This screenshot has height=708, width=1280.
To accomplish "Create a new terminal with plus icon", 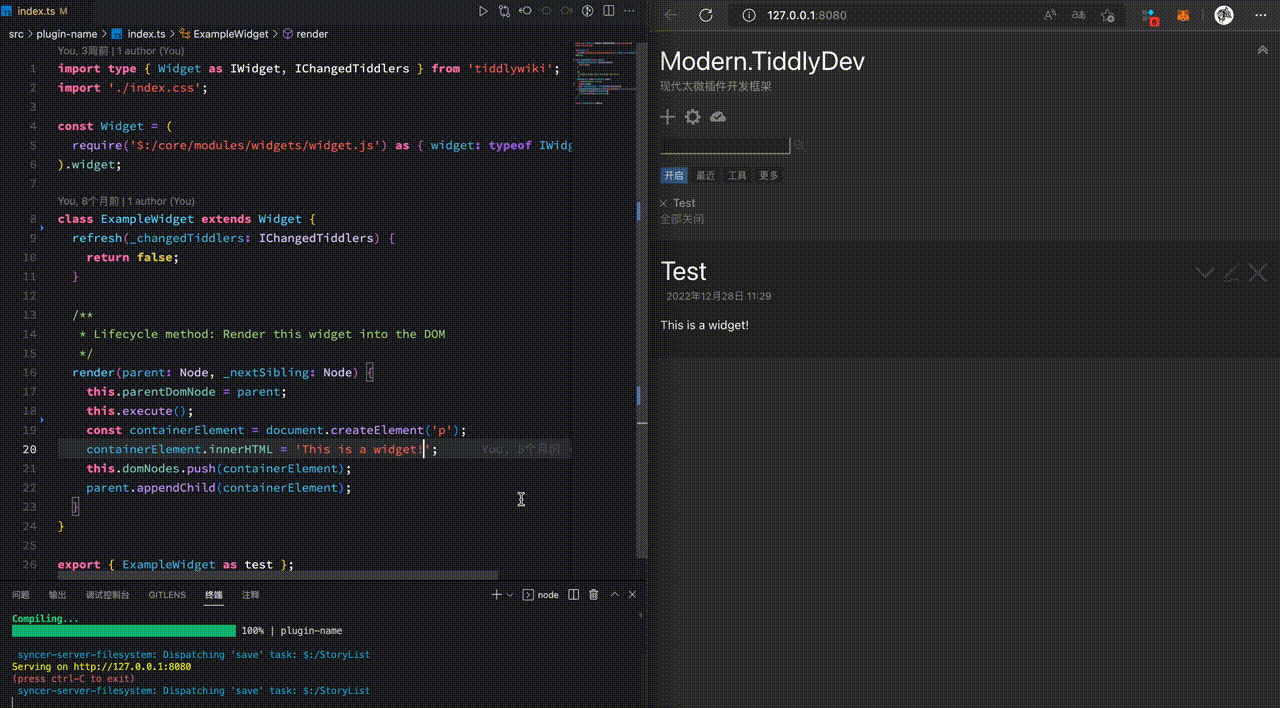I will click(x=496, y=594).
